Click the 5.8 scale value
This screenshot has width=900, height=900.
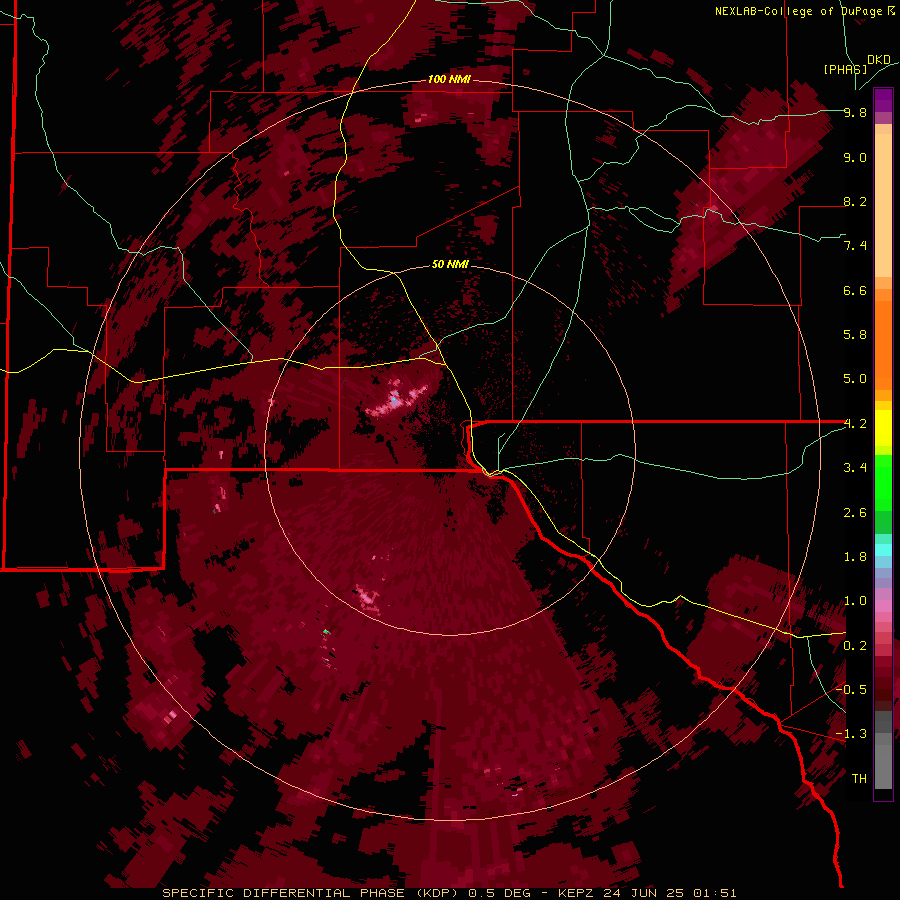855,335
